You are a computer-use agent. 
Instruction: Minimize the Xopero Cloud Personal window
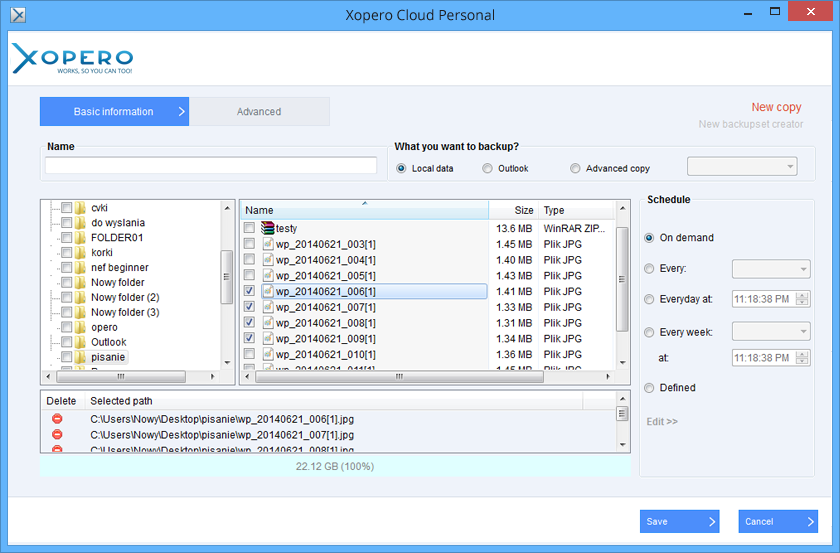click(748, 13)
